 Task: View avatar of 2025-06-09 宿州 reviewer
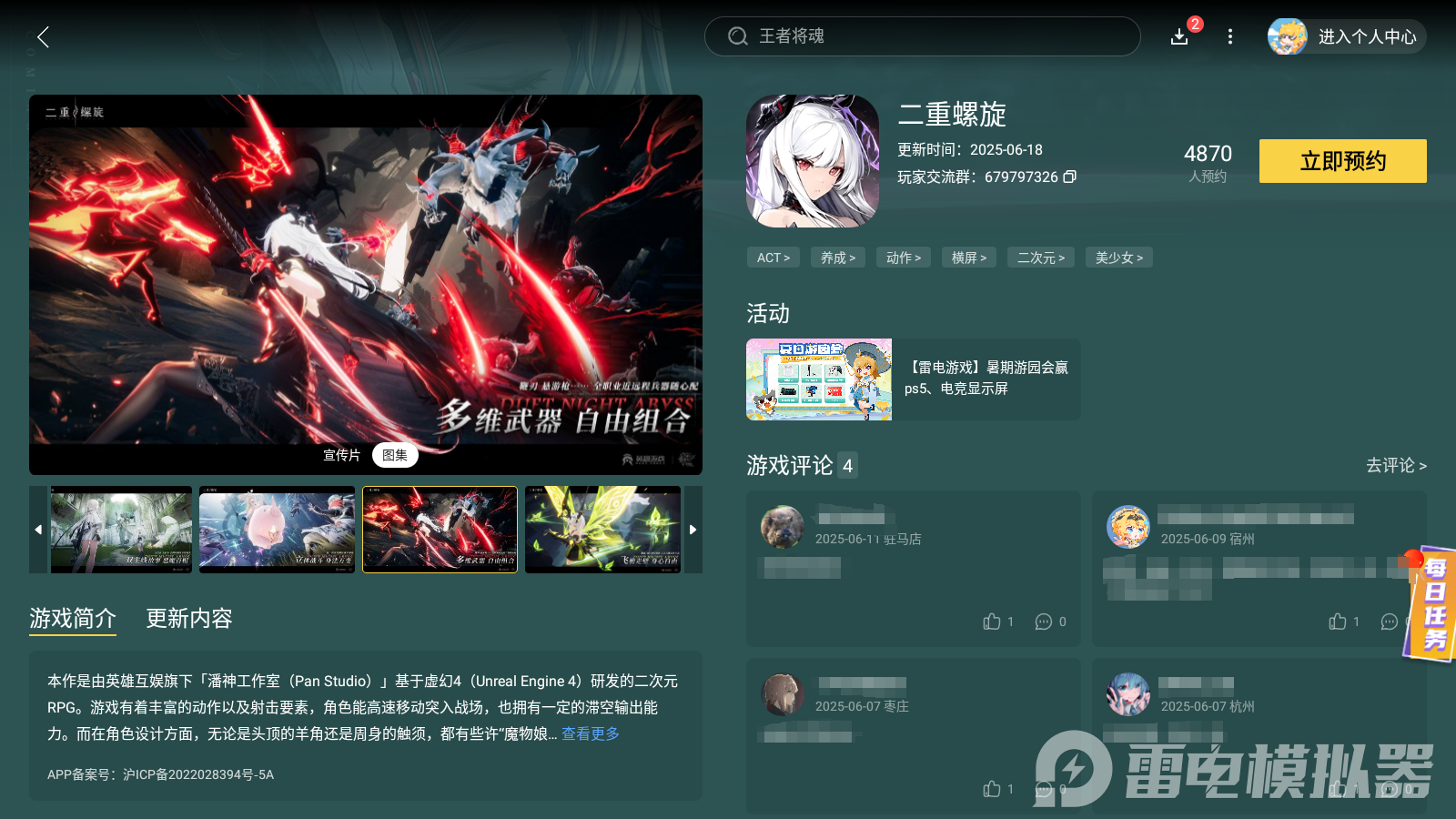[1128, 527]
